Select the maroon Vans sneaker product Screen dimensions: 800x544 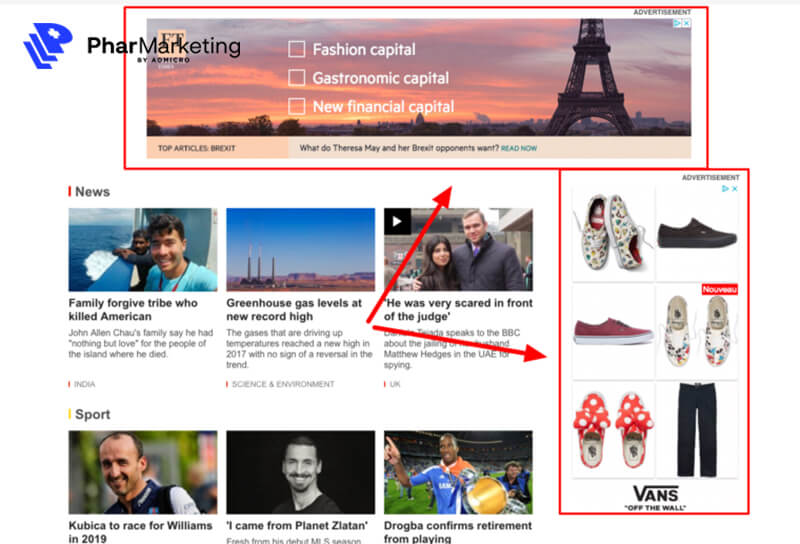coord(613,332)
